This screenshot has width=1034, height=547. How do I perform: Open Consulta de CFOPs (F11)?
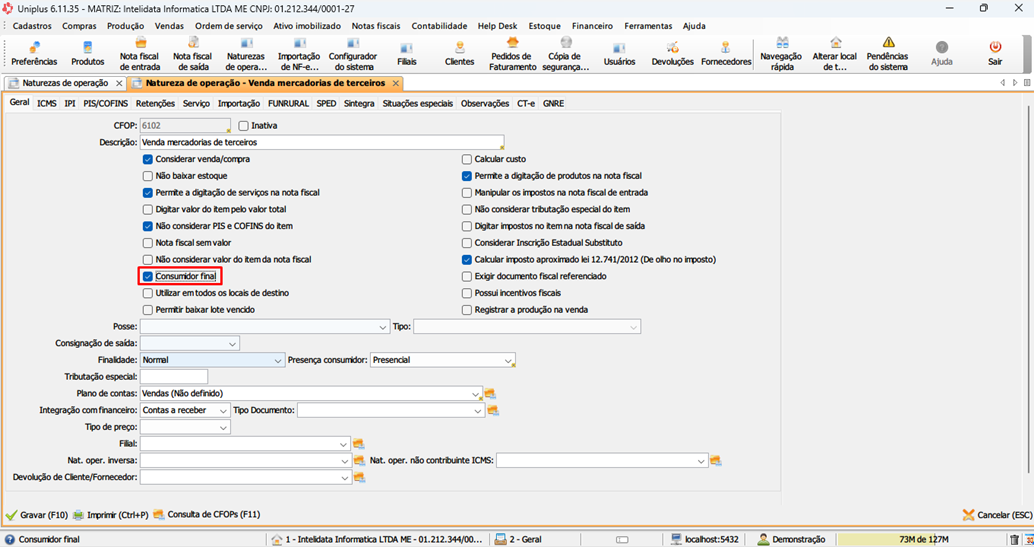206,515
